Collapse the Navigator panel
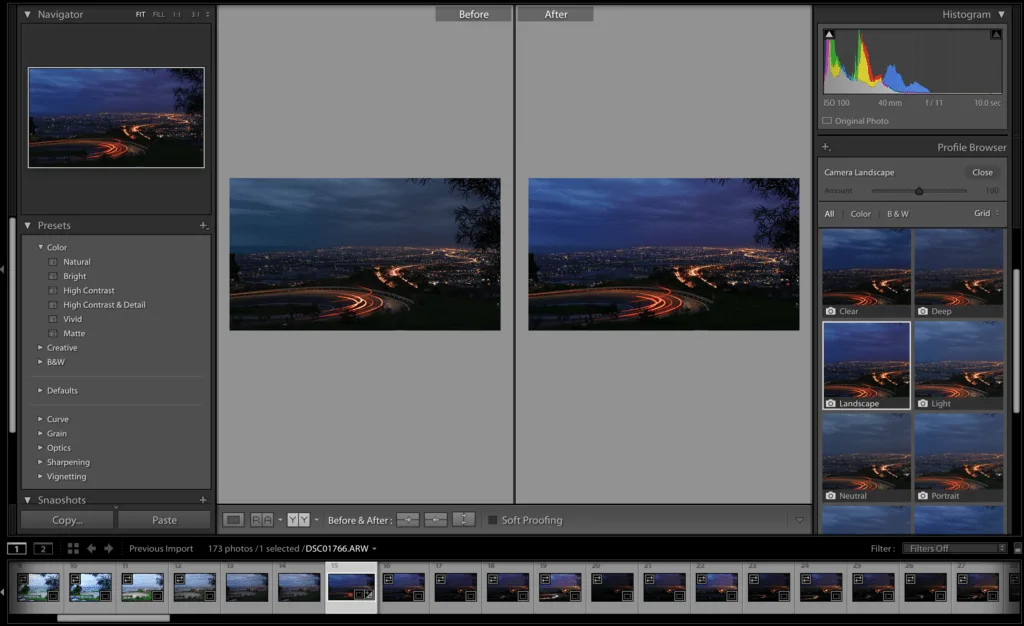Screen dimensions: 1024x626 (28, 15)
